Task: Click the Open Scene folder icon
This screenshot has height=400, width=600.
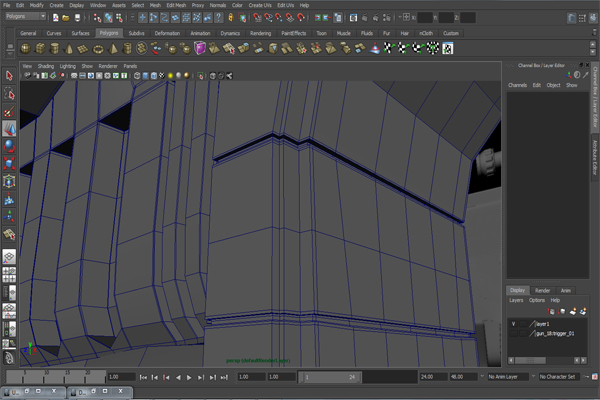Action: click(66, 18)
